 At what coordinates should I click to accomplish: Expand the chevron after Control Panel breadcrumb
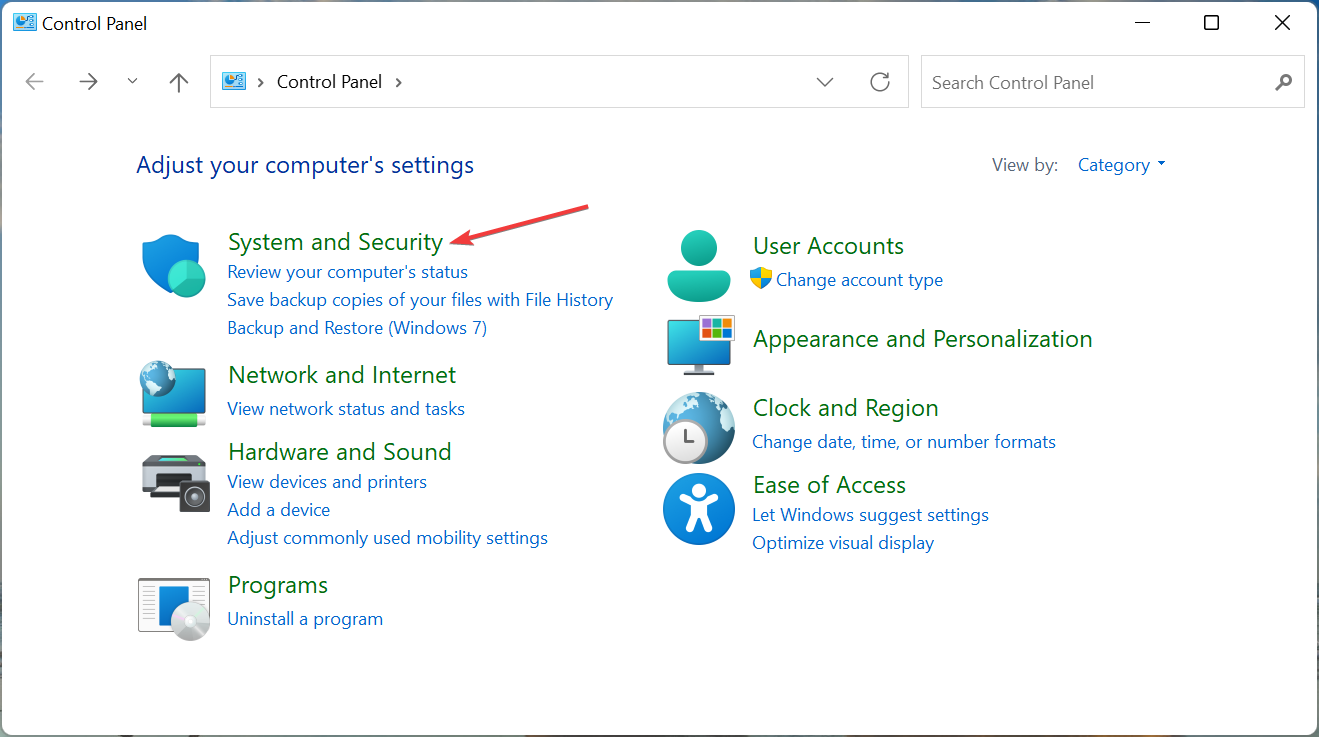(399, 82)
